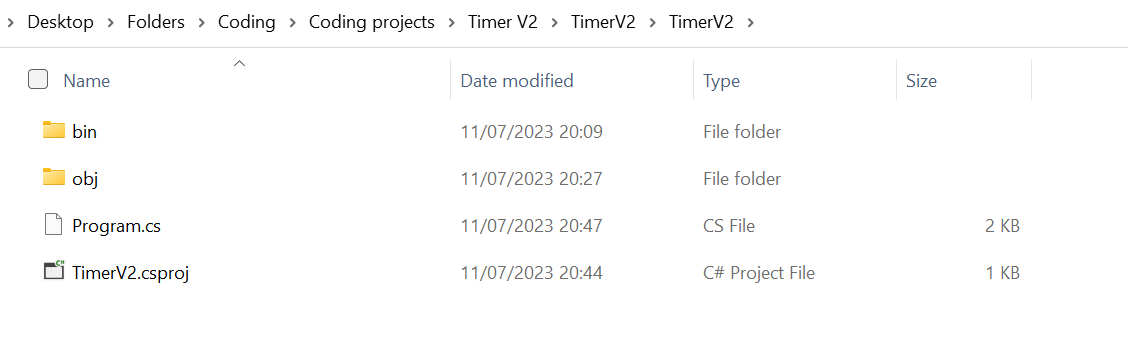The image size is (1128, 362).
Task: Sort by Size column header
Action: click(x=921, y=81)
